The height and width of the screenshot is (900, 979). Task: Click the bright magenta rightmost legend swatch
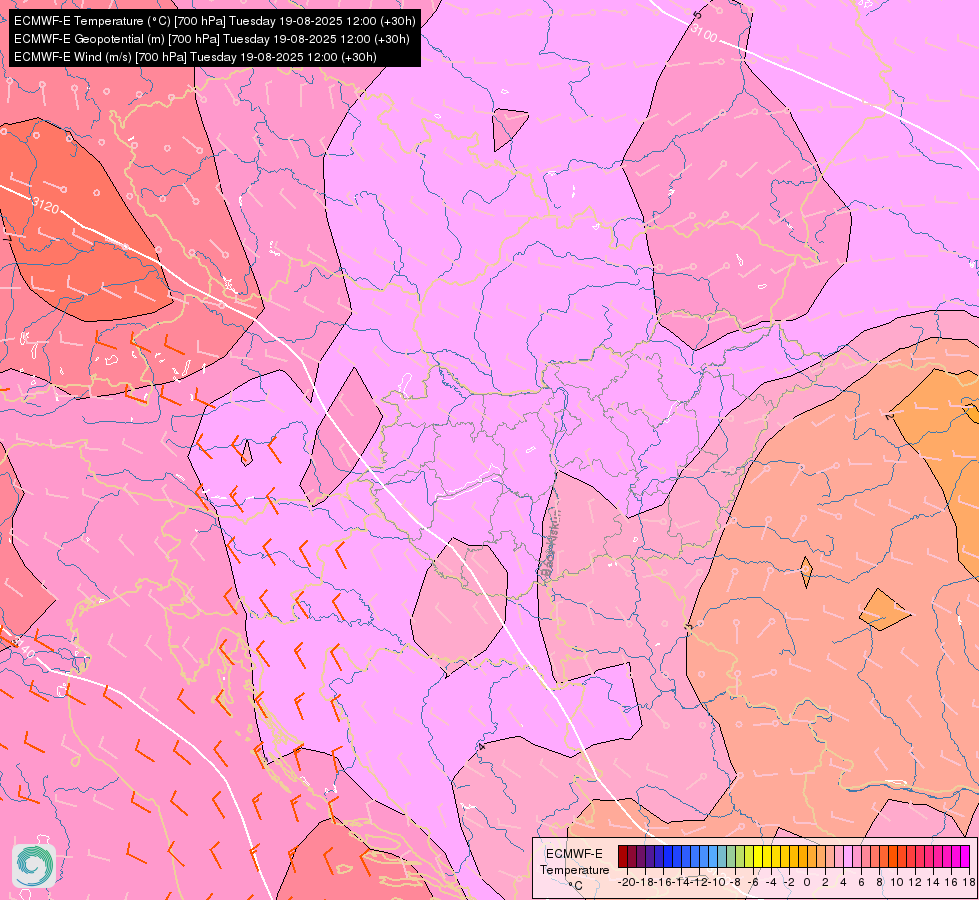(x=965, y=856)
